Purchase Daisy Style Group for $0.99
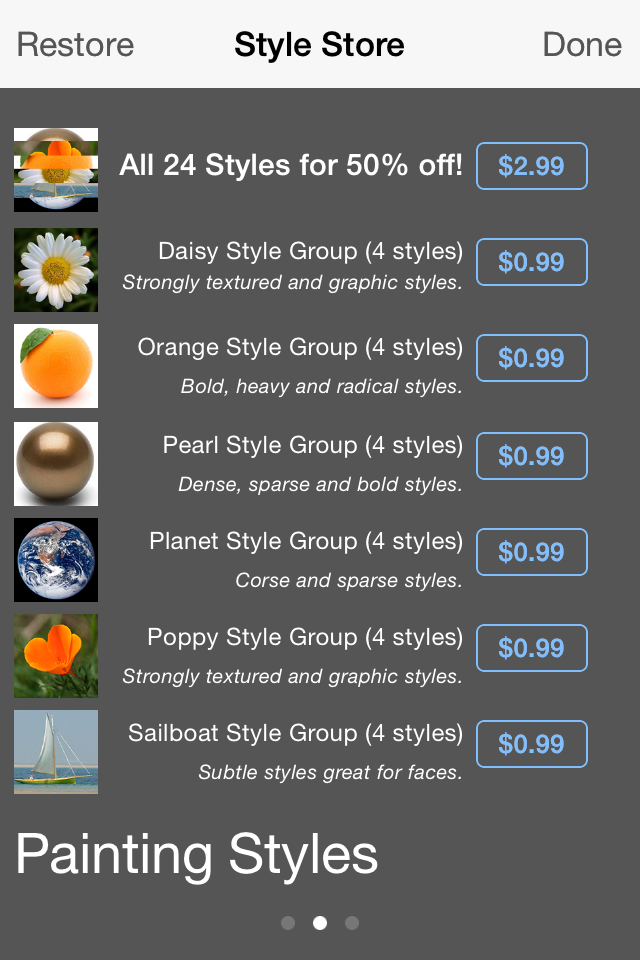This screenshot has height=960, width=640. 531,262
